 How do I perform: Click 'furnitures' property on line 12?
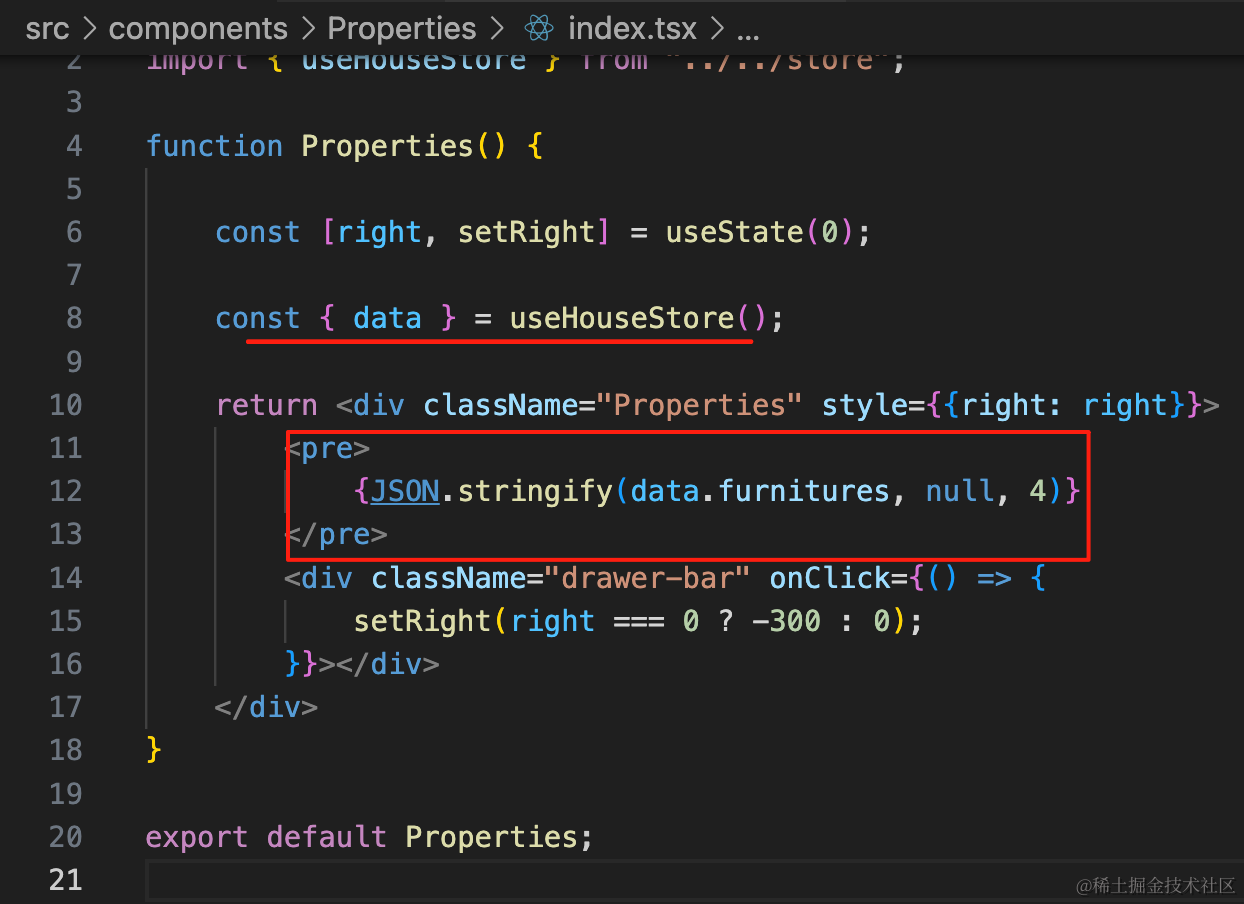[x=804, y=491]
